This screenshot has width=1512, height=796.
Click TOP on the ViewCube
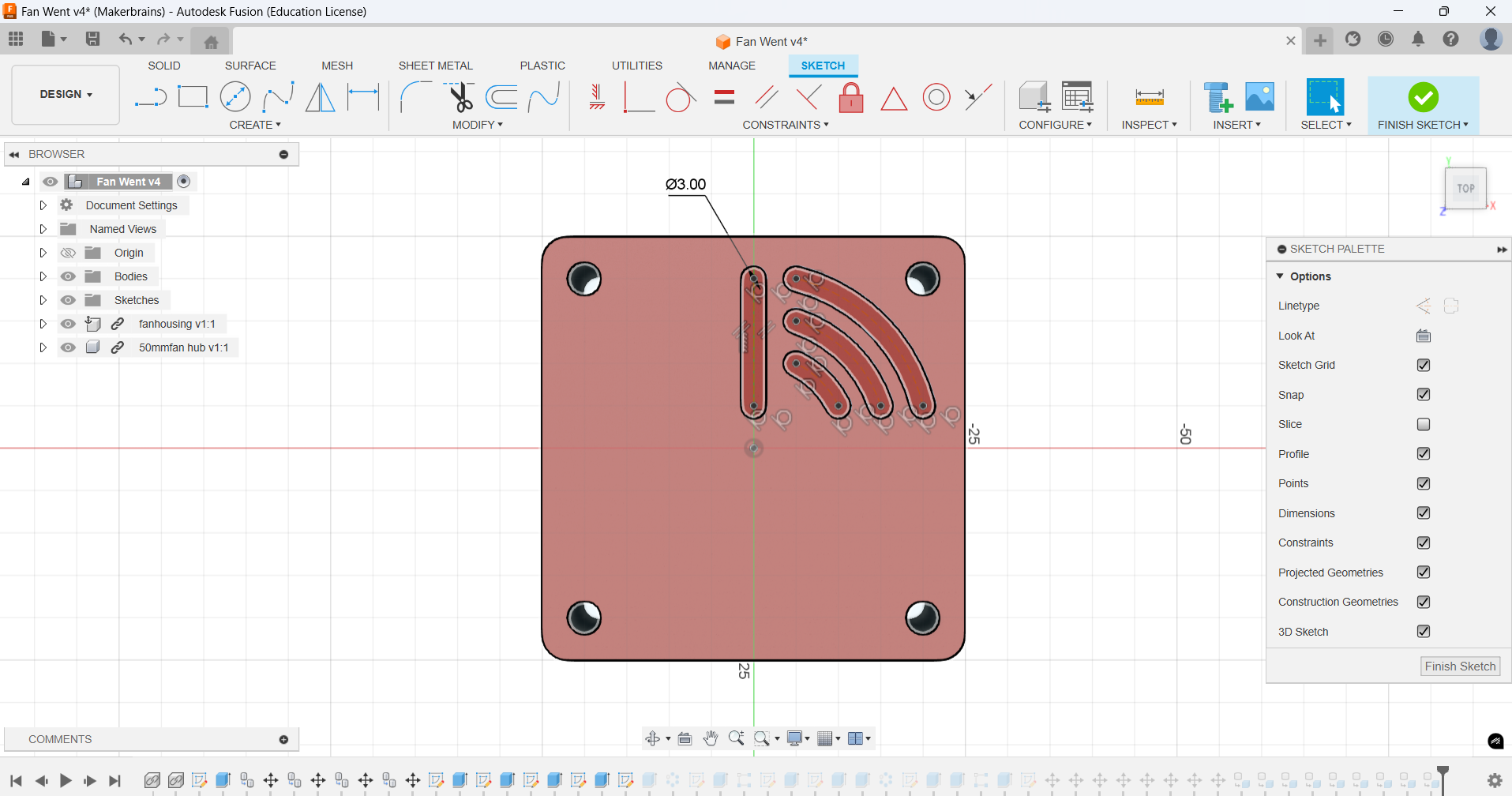pyautogui.click(x=1465, y=188)
